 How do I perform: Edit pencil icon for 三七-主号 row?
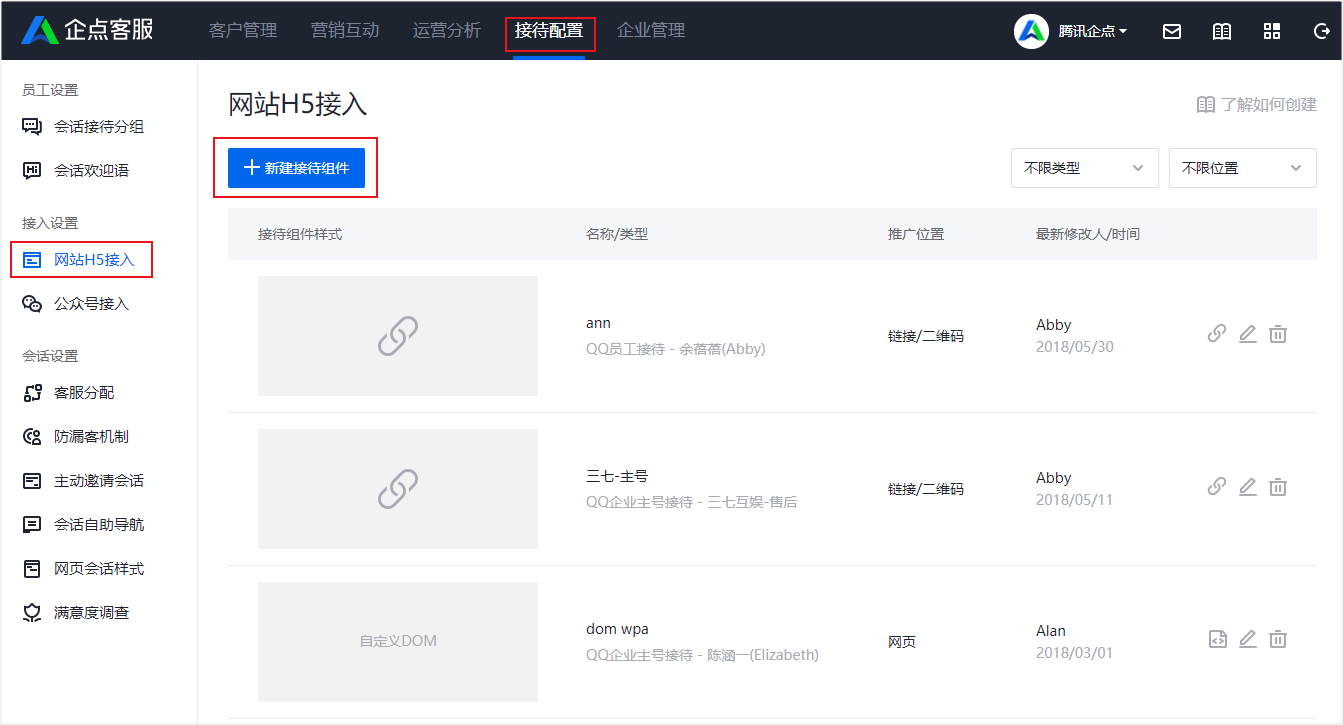click(x=1247, y=487)
